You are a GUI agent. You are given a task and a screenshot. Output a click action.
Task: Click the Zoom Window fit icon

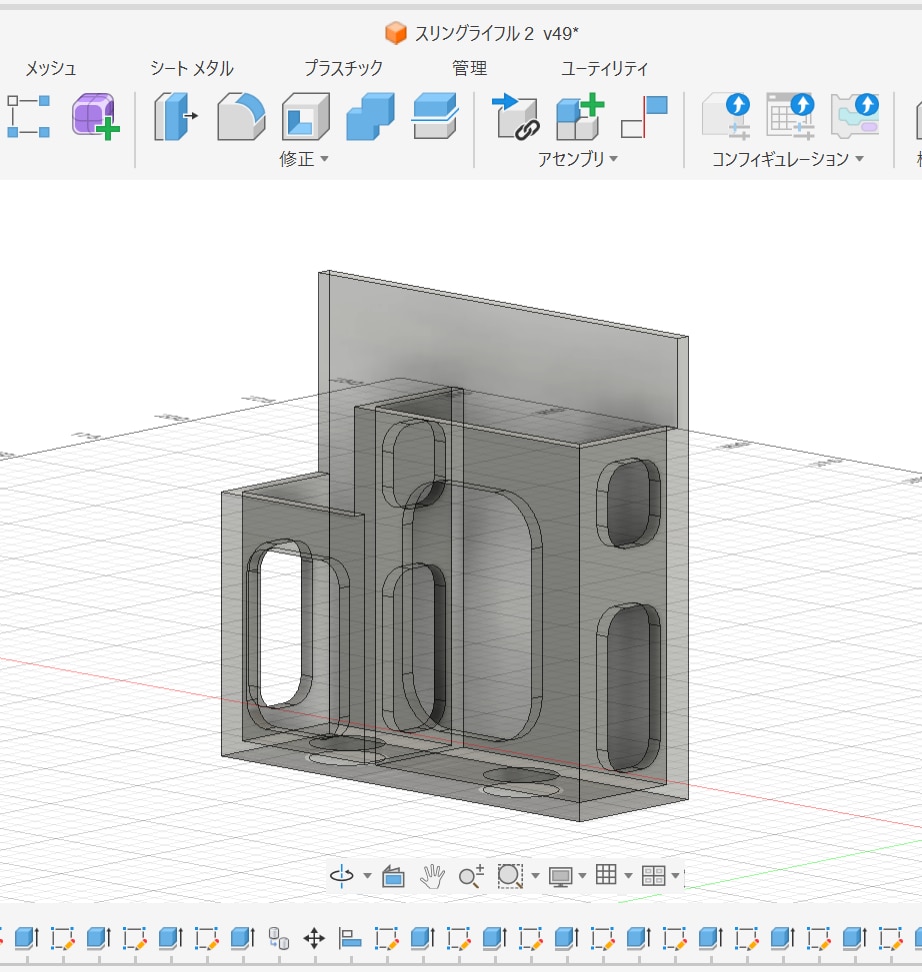coord(510,876)
